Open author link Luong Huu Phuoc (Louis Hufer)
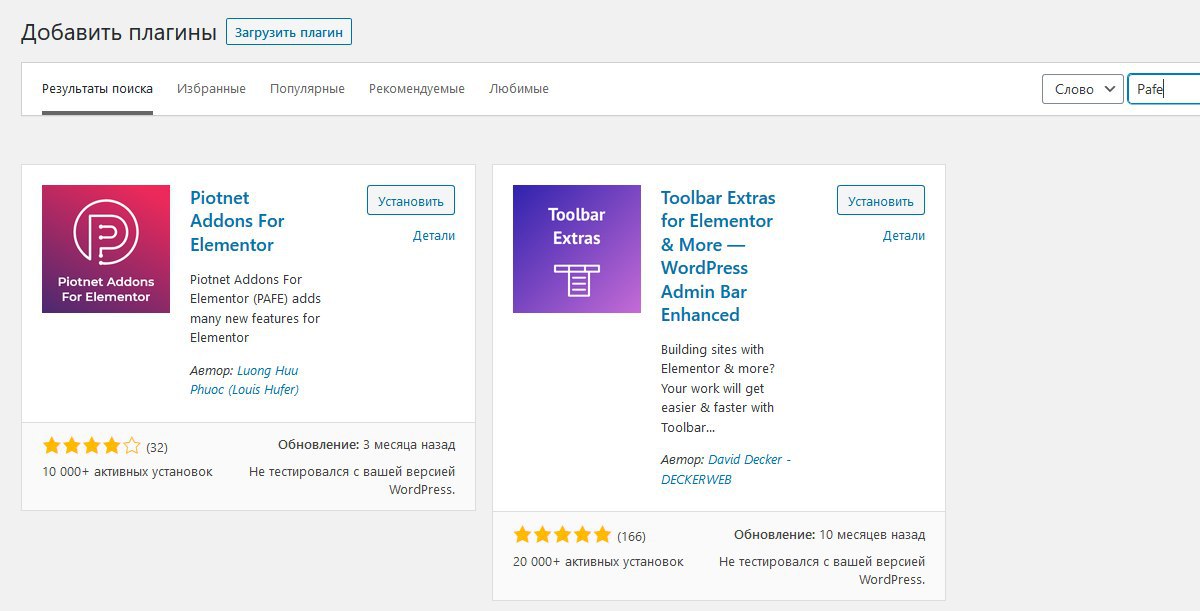This screenshot has height=611, width=1200. tap(245, 380)
